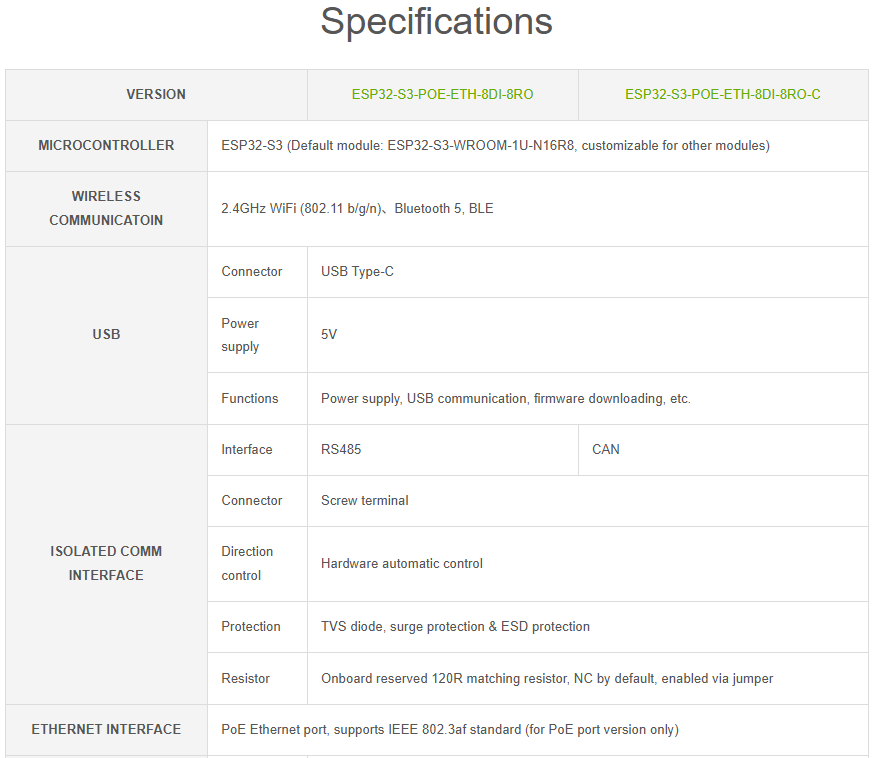878x758 pixels.
Task: Select the WIRELESS COMMUNICATOIN row label
Action: tap(106, 208)
